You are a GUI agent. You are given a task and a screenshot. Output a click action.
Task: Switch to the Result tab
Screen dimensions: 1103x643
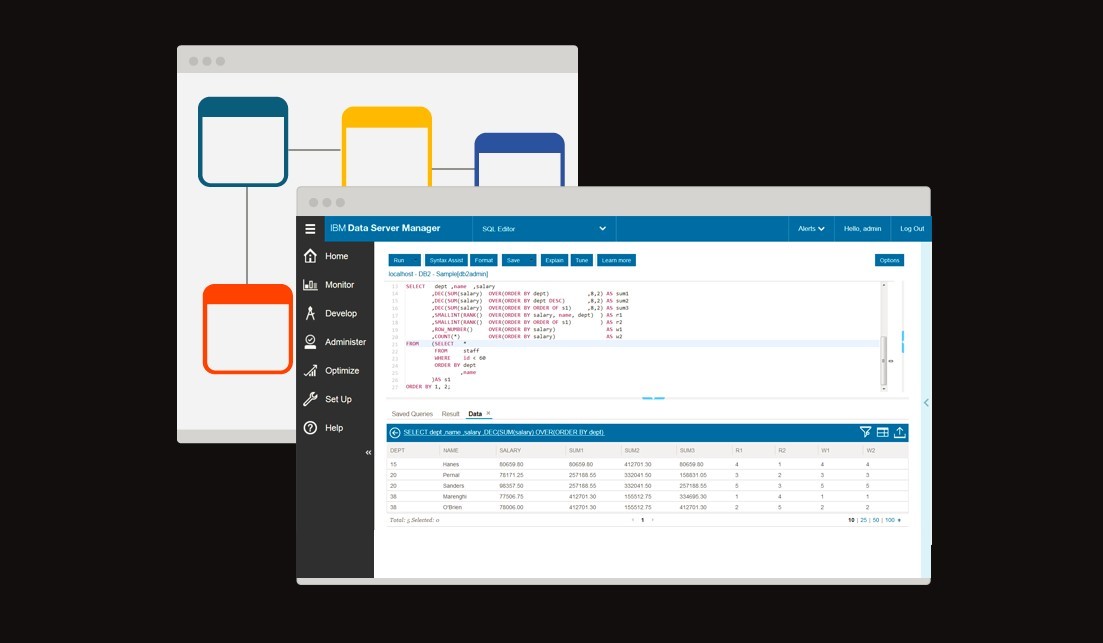(450, 413)
